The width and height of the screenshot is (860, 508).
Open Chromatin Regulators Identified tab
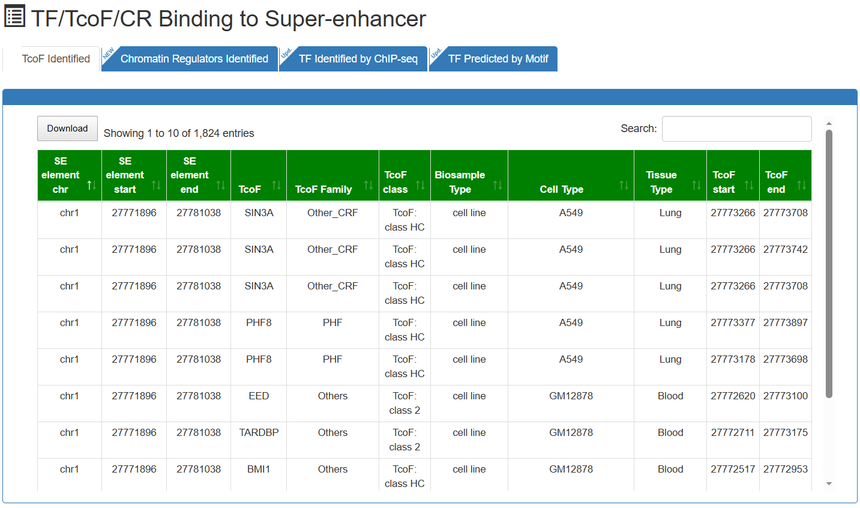tap(194, 59)
